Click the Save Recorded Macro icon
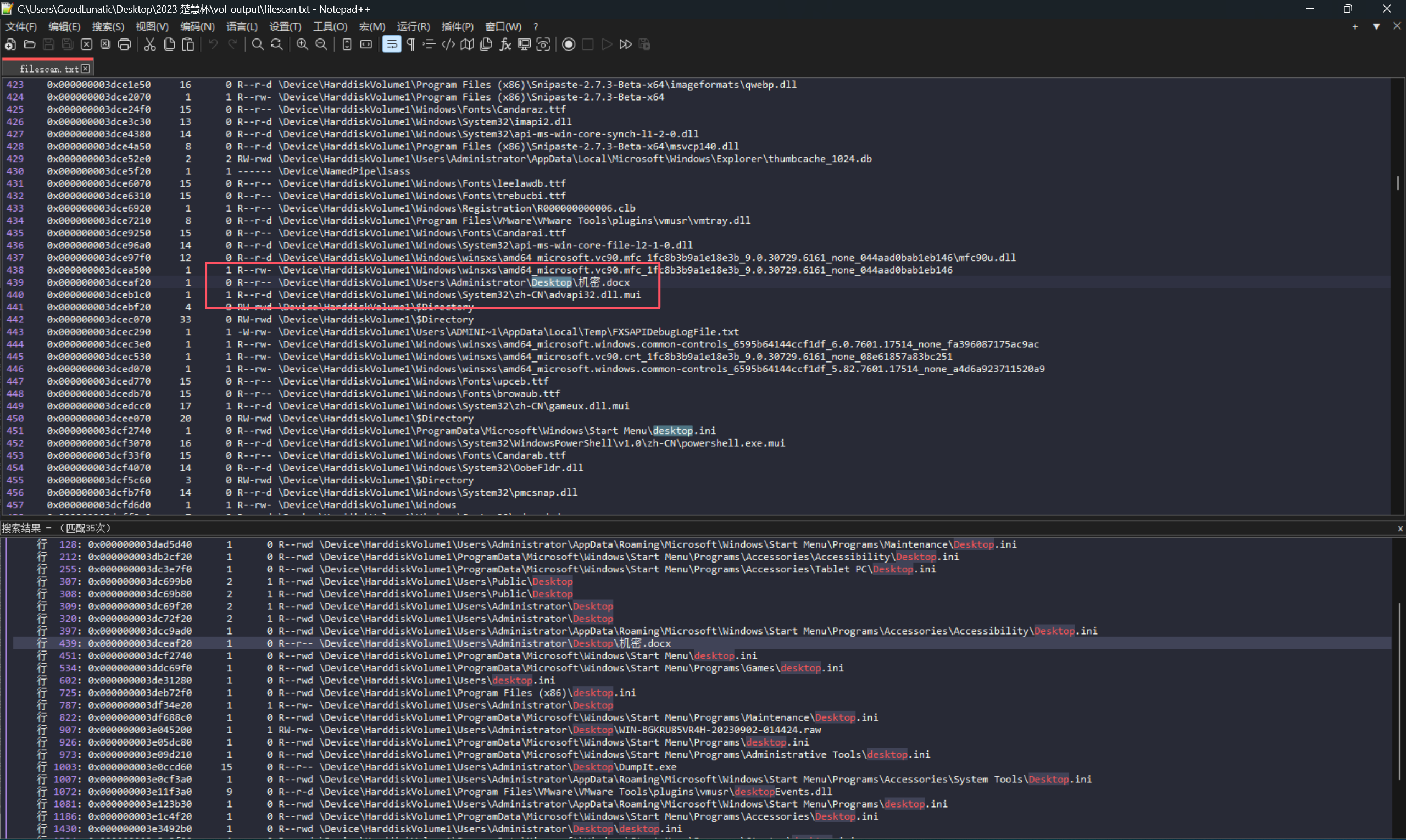Image resolution: width=1407 pixels, height=840 pixels. click(644, 44)
